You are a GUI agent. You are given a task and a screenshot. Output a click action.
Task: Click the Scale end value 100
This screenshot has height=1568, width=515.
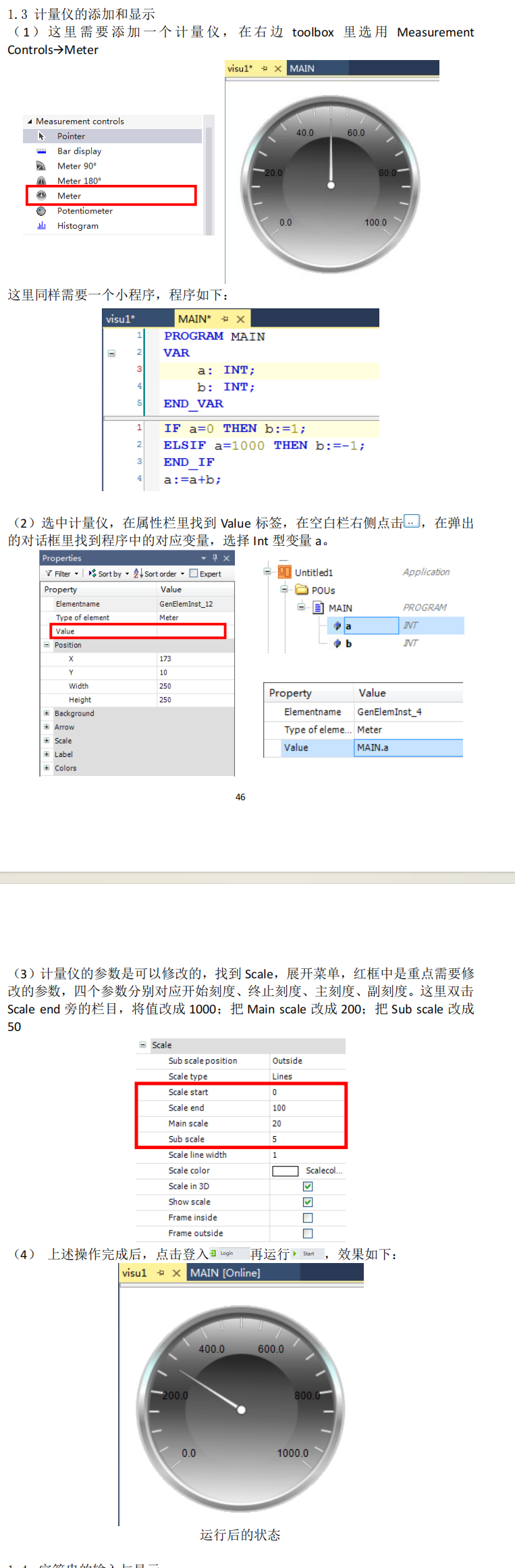pos(308,1108)
